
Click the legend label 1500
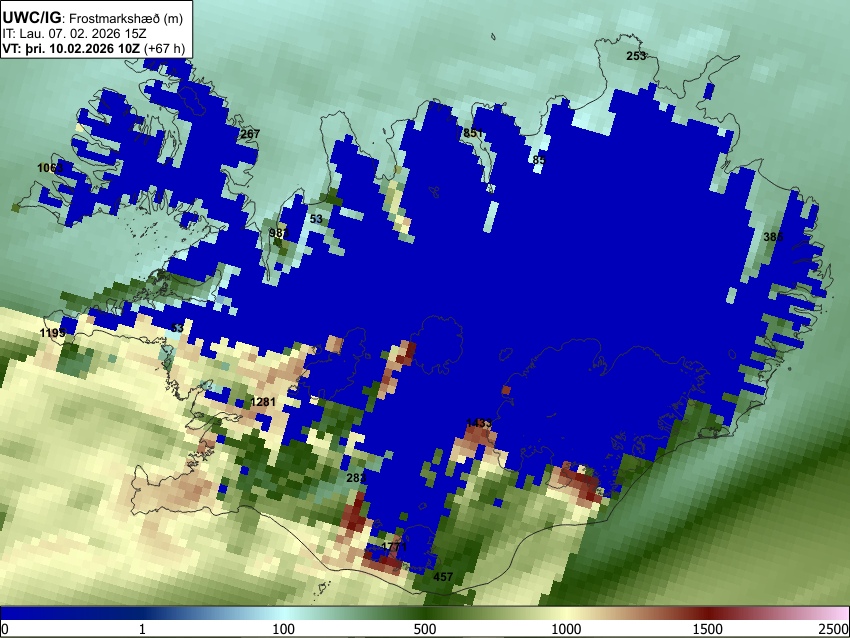point(707,629)
